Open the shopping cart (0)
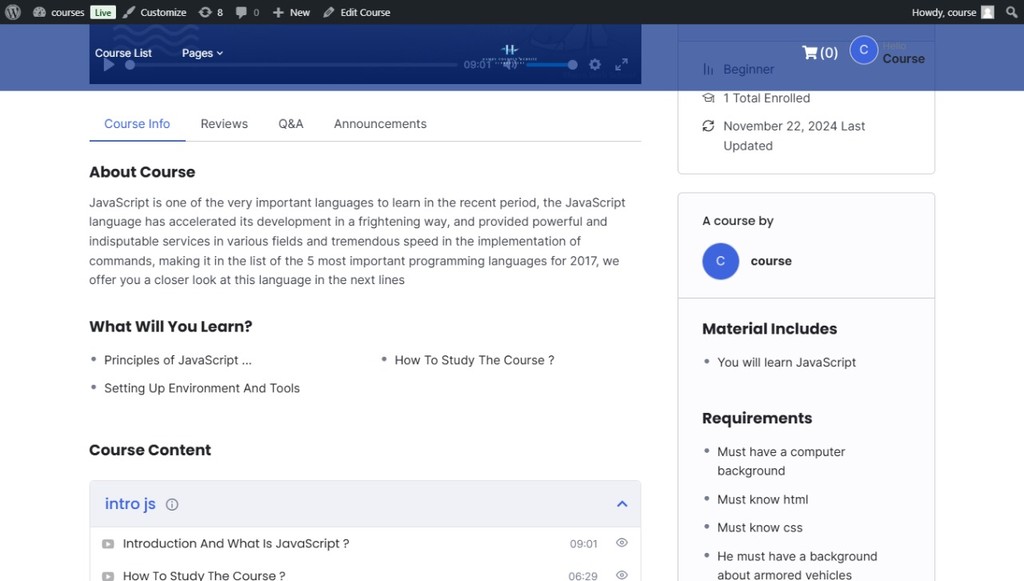1024x581 pixels. pyautogui.click(x=820, y=52)
